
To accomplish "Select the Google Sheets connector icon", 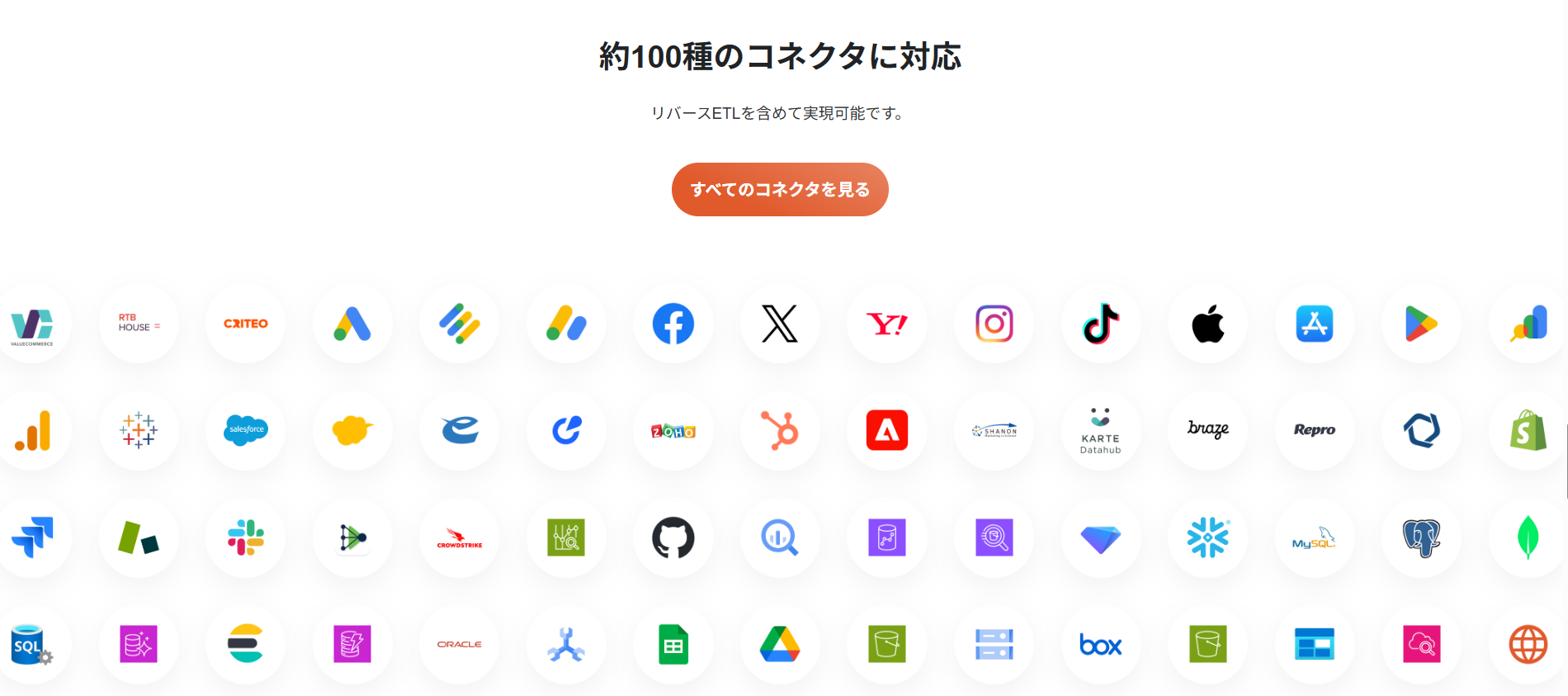I will [673, 645].
